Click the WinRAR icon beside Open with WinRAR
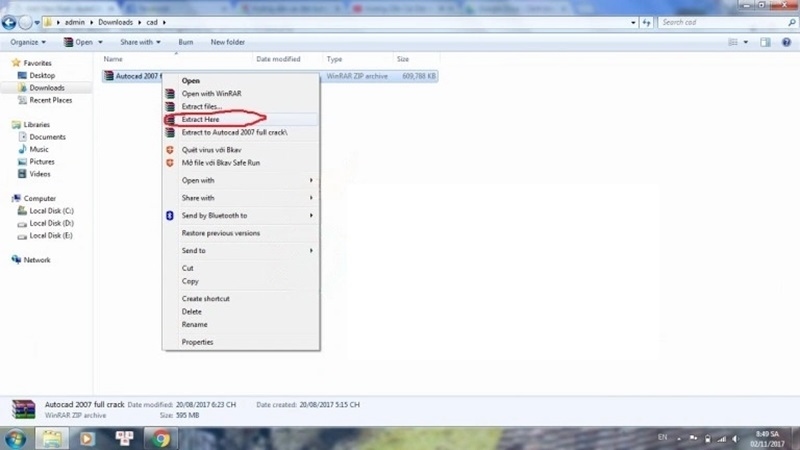 [x=170, y=94]
